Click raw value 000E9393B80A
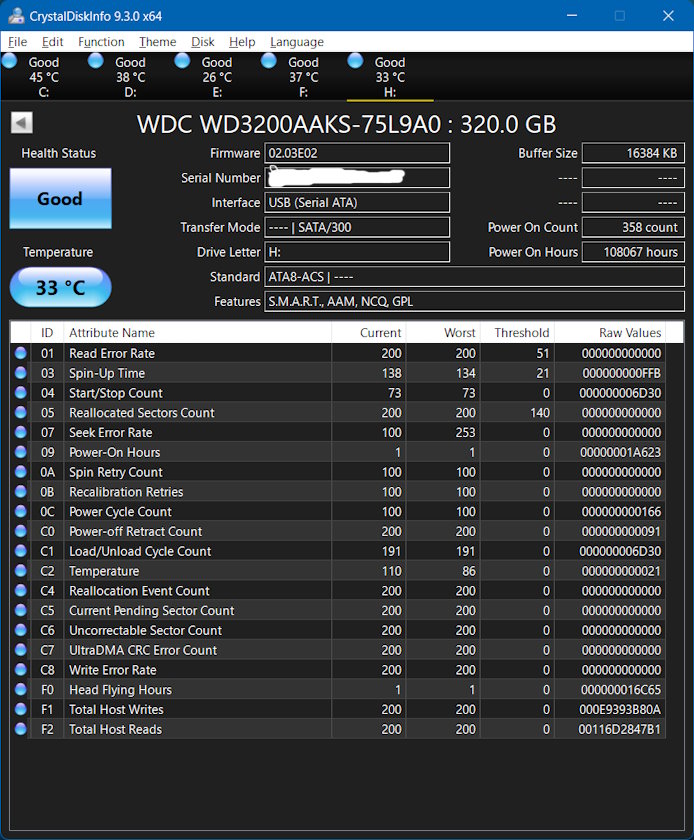Screen dimensions: 694x840 click(620, 709)
